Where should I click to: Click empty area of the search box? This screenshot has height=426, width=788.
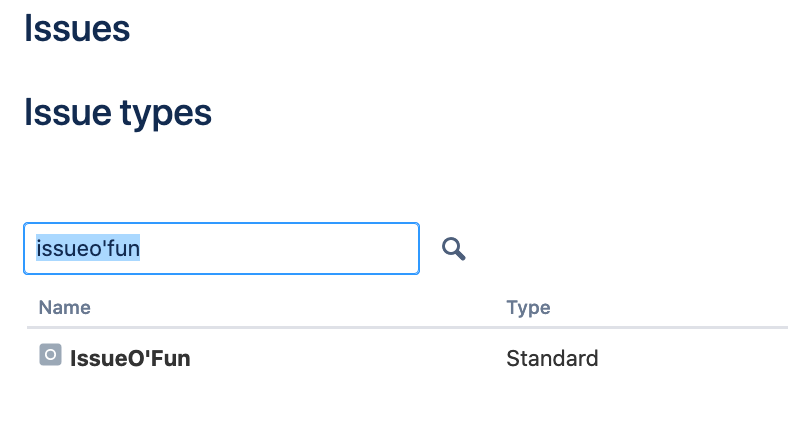pyautogui.click(x=281, y=249)
